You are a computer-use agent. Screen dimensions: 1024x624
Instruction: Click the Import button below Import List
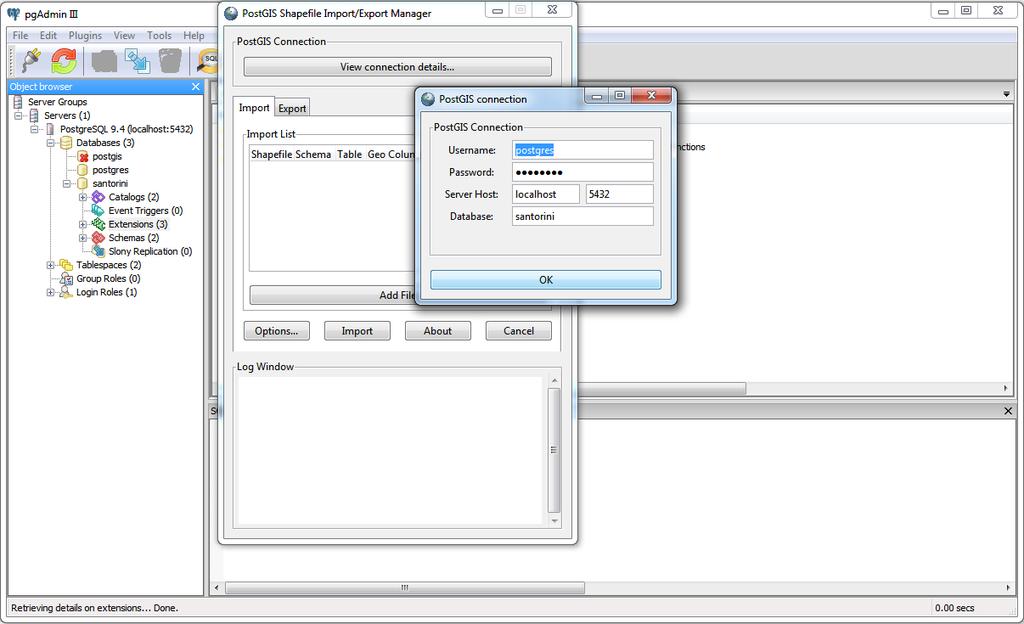point(357,331)
